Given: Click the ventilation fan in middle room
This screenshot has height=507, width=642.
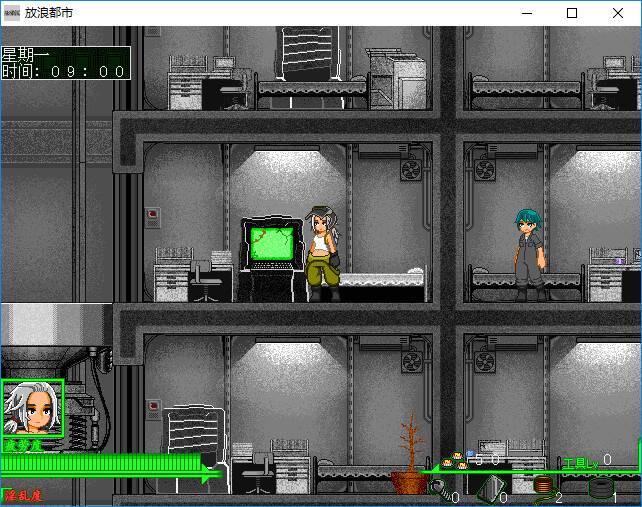Looking at the screenshot, I should point(411,170).
